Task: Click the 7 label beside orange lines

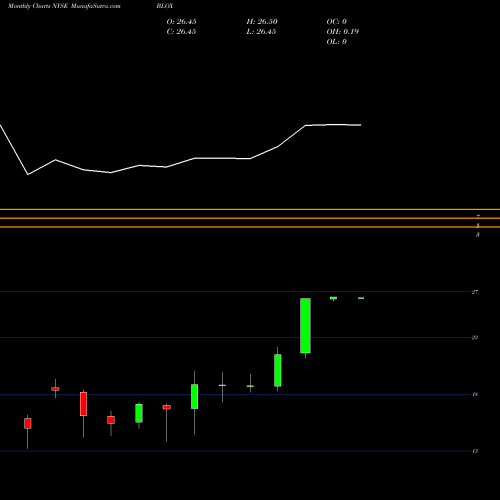Action: (478, 216)
